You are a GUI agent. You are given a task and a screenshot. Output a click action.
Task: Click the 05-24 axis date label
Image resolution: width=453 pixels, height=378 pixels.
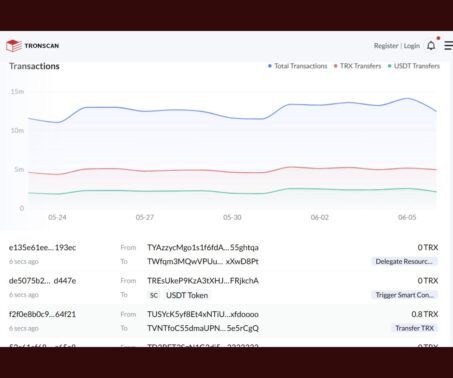(x=57, y=217)
